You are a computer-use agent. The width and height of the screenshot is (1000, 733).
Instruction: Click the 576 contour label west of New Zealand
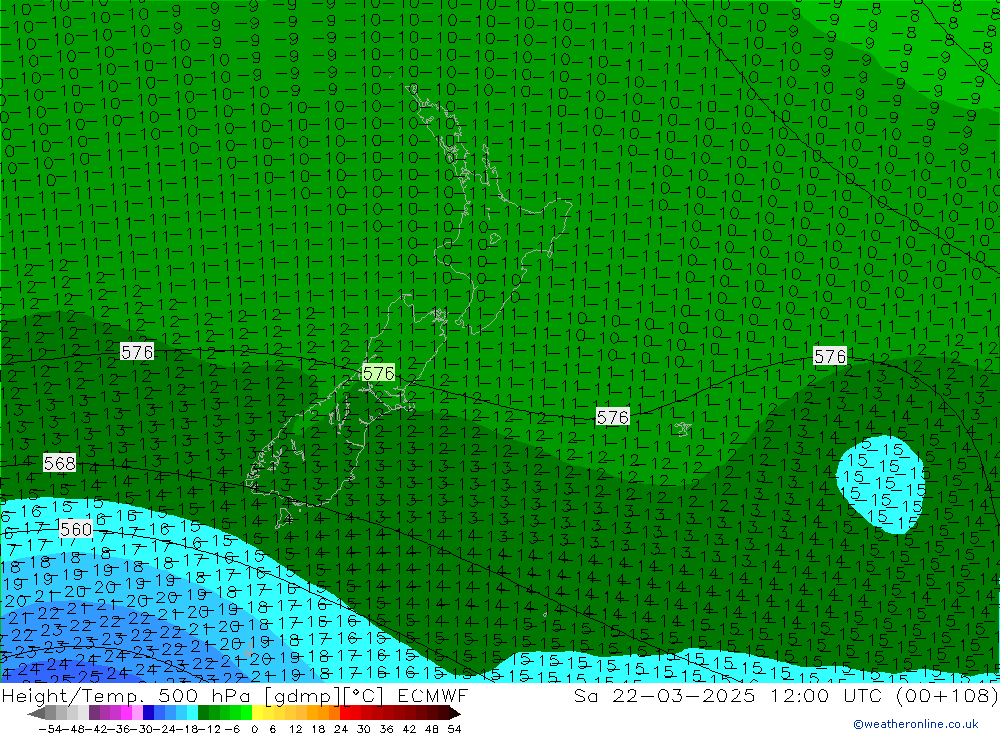(137, 352)
